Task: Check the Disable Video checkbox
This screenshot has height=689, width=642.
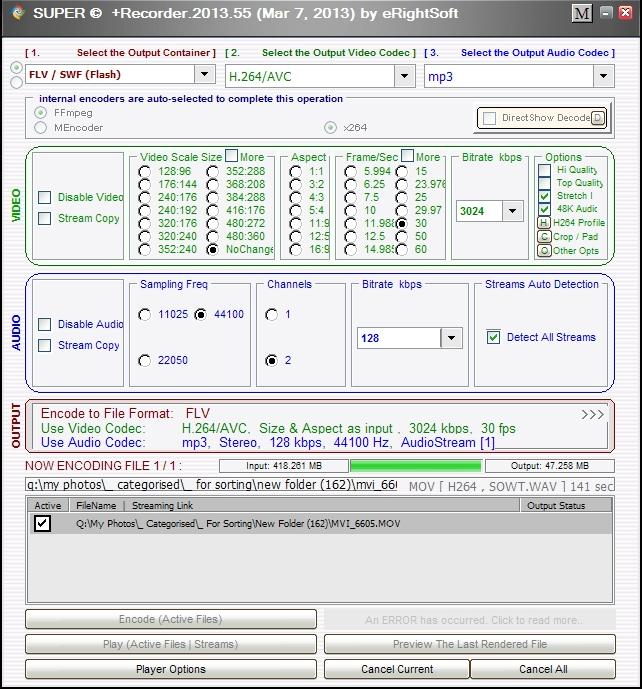Action: (x=44, y=197)
